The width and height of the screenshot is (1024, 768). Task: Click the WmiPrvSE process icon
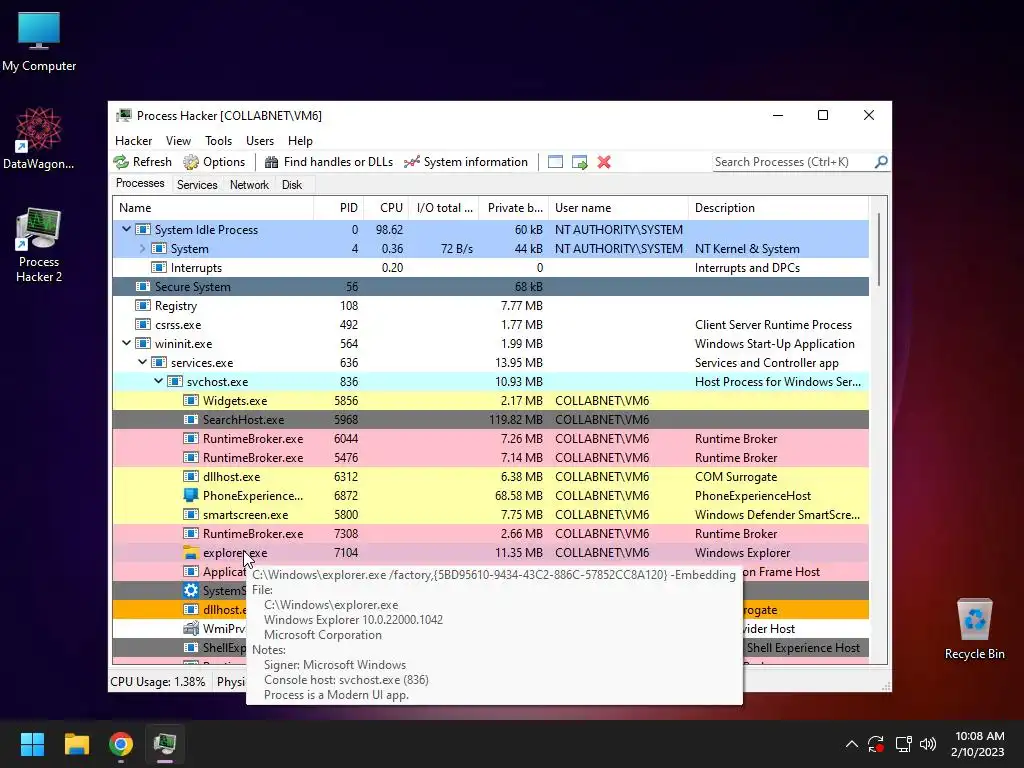pos(191,628)
